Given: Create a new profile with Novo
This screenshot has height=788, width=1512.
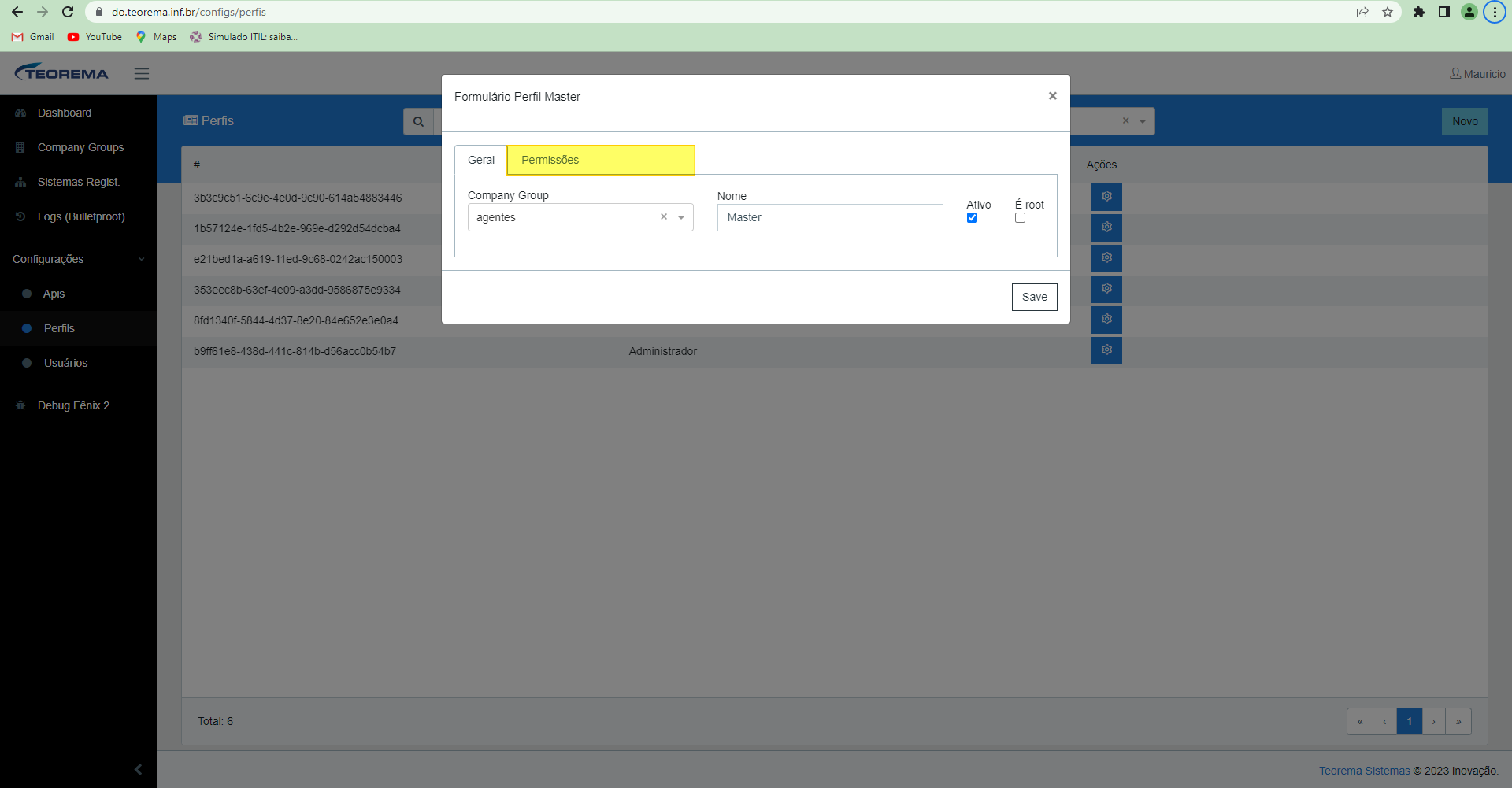Looking at the screenshot, I should [1465, 121].
